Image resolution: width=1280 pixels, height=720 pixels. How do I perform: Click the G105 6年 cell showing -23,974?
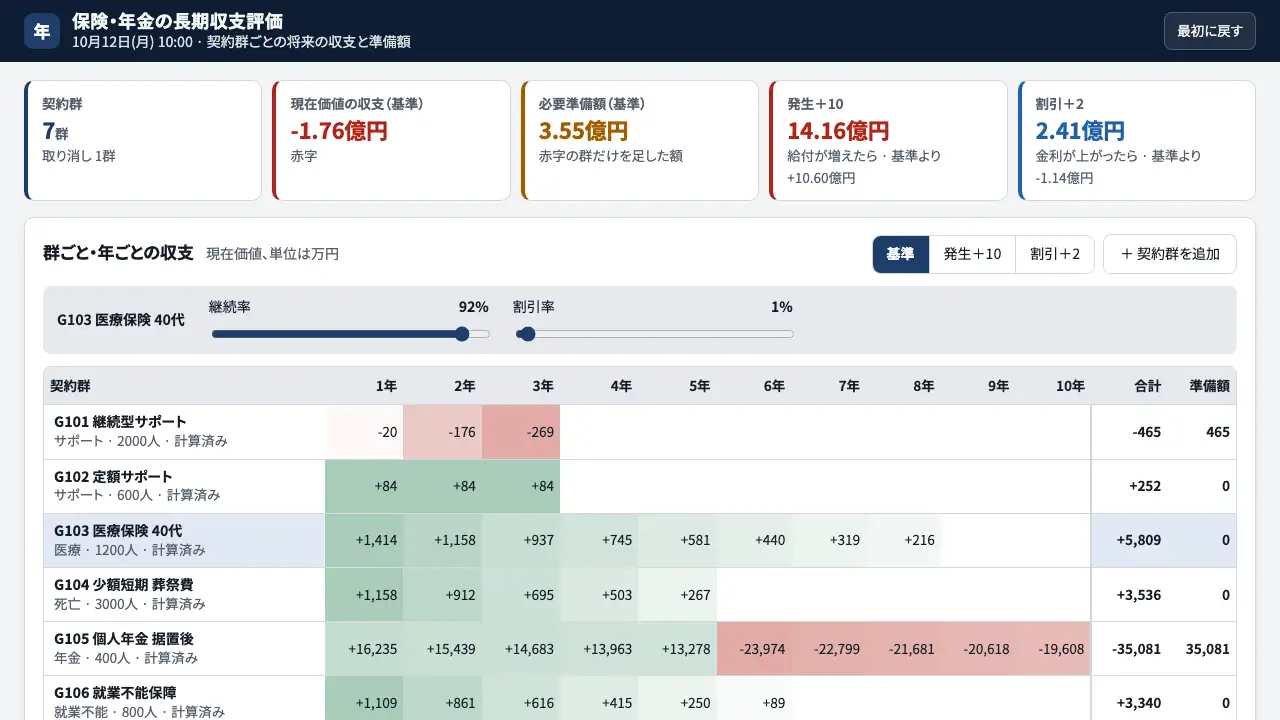pyautogui.click(x=756, y=649)
